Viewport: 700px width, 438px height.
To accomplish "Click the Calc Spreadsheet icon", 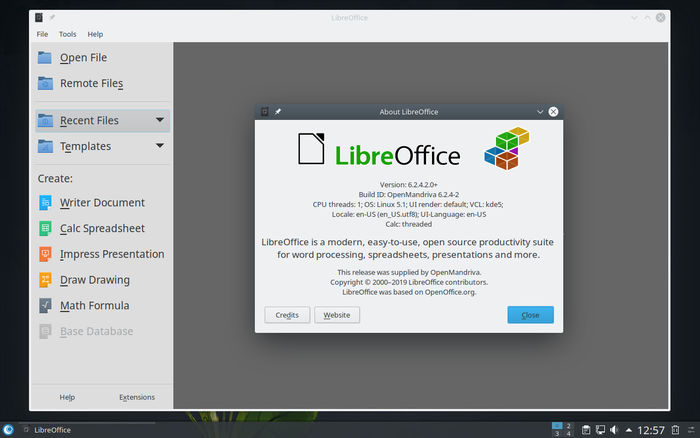I will [x=45, y=229].
